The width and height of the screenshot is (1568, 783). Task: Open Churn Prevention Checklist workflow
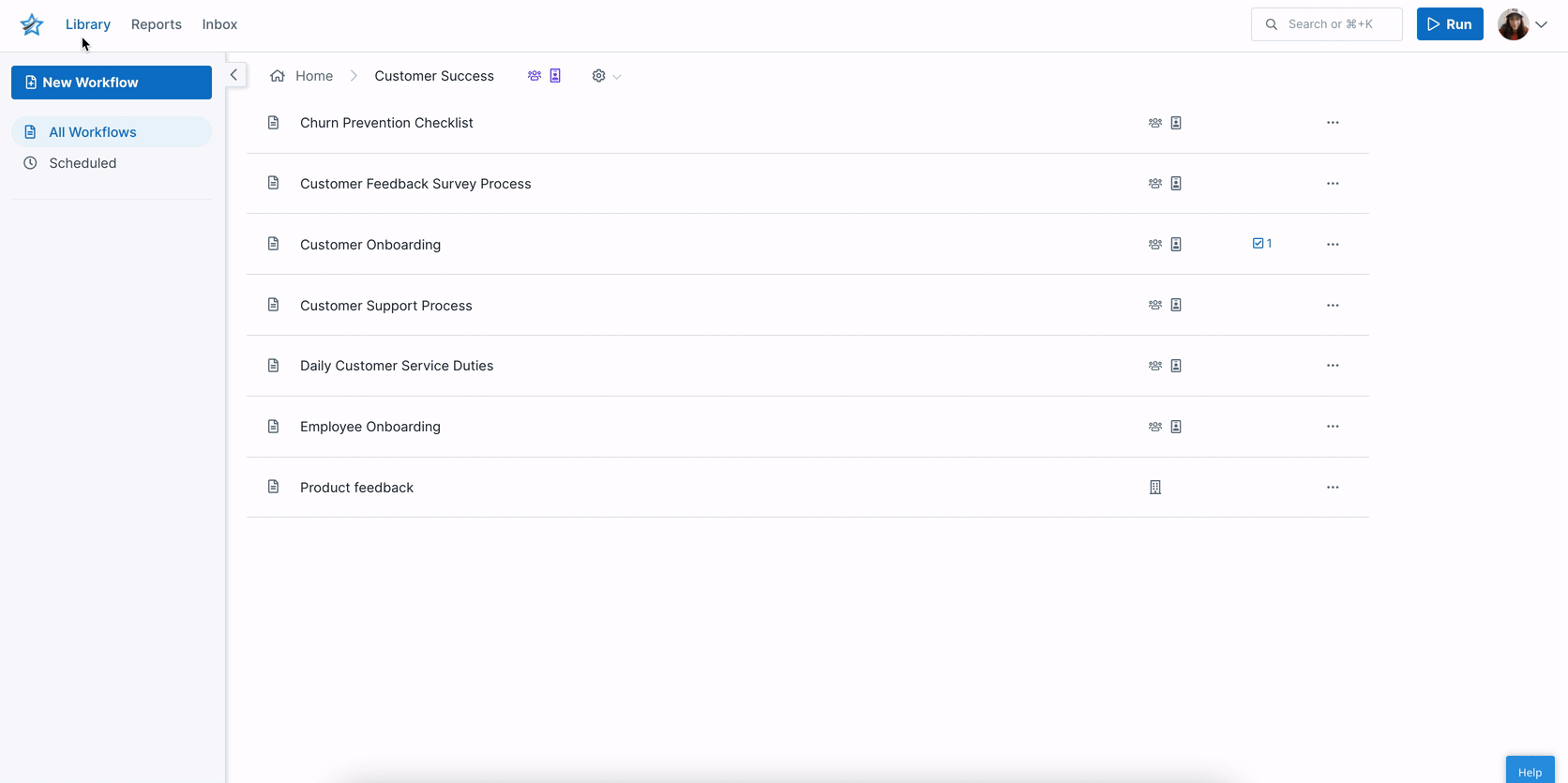[x=386, y=123]
